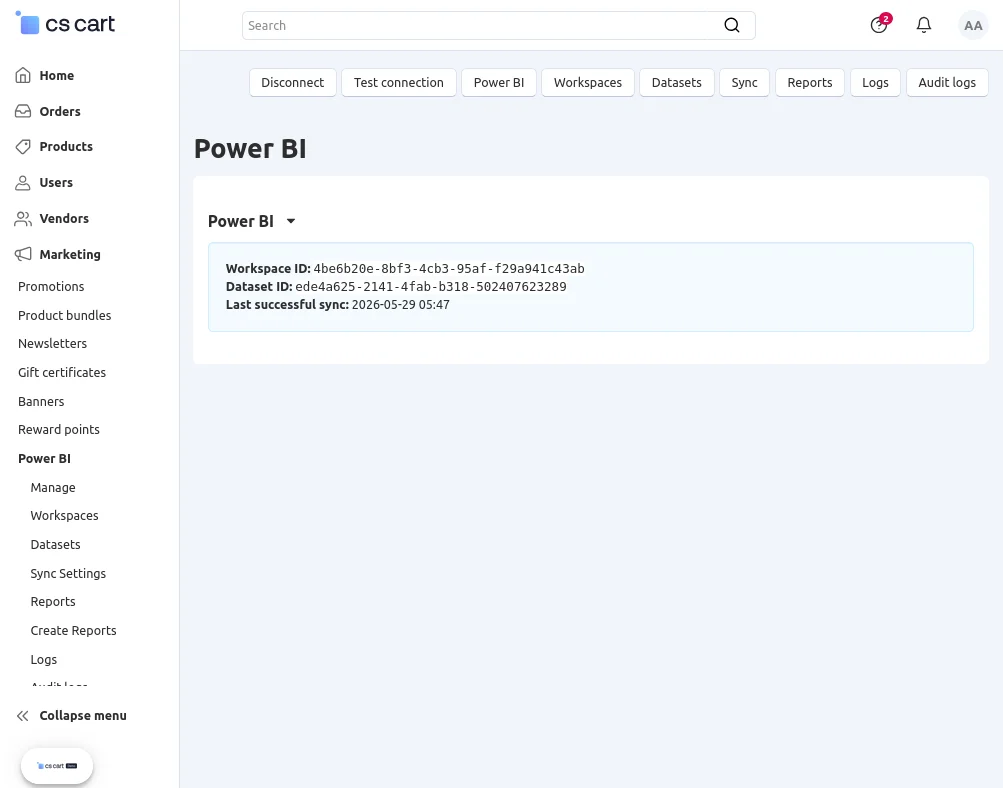
Task: Click the Orders inbox icon
Action: [x=23, y=111]
